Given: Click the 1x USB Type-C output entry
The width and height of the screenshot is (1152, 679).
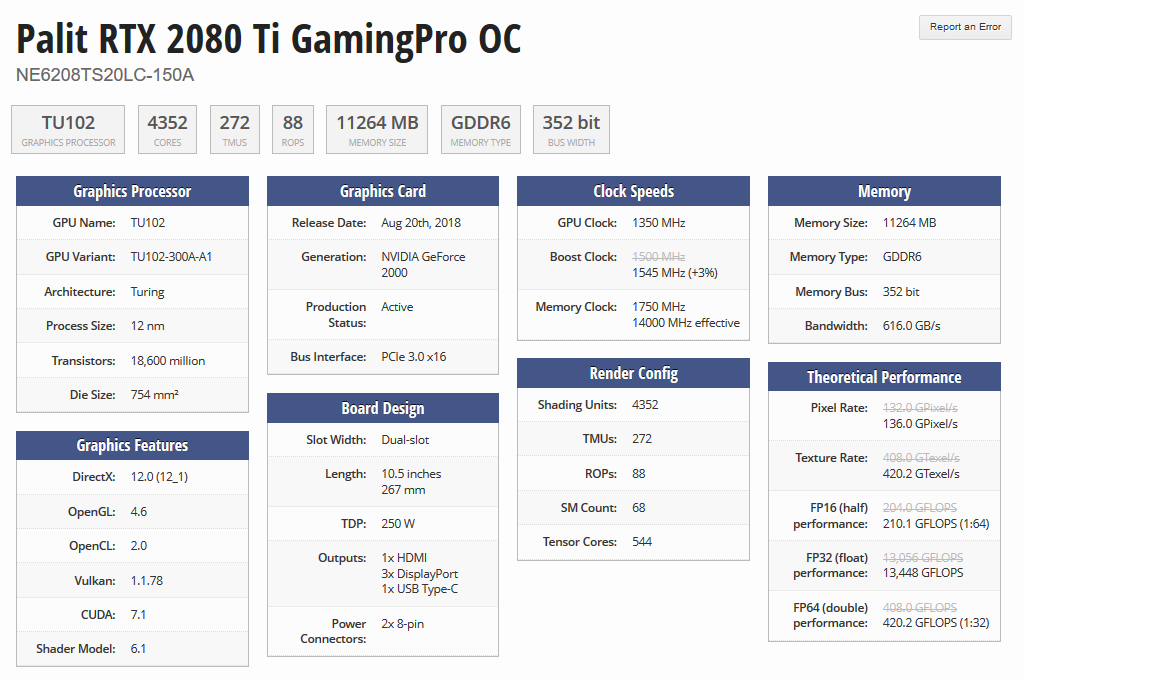Looking at the screenshot, I should click(420, 589).
